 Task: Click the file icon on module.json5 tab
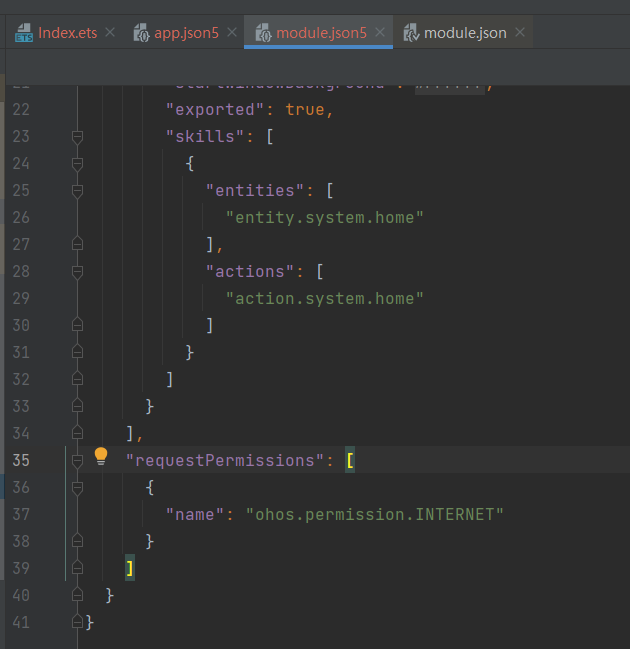tap(263, 33)
